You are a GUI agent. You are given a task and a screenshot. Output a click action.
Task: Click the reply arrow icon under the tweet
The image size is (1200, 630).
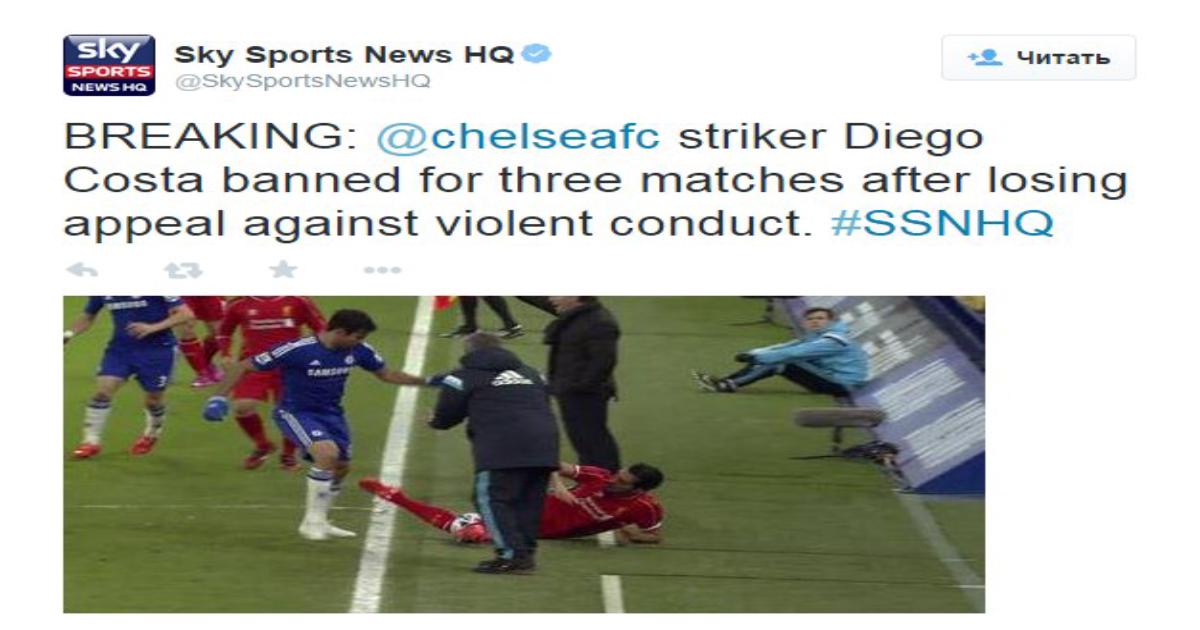81,270
